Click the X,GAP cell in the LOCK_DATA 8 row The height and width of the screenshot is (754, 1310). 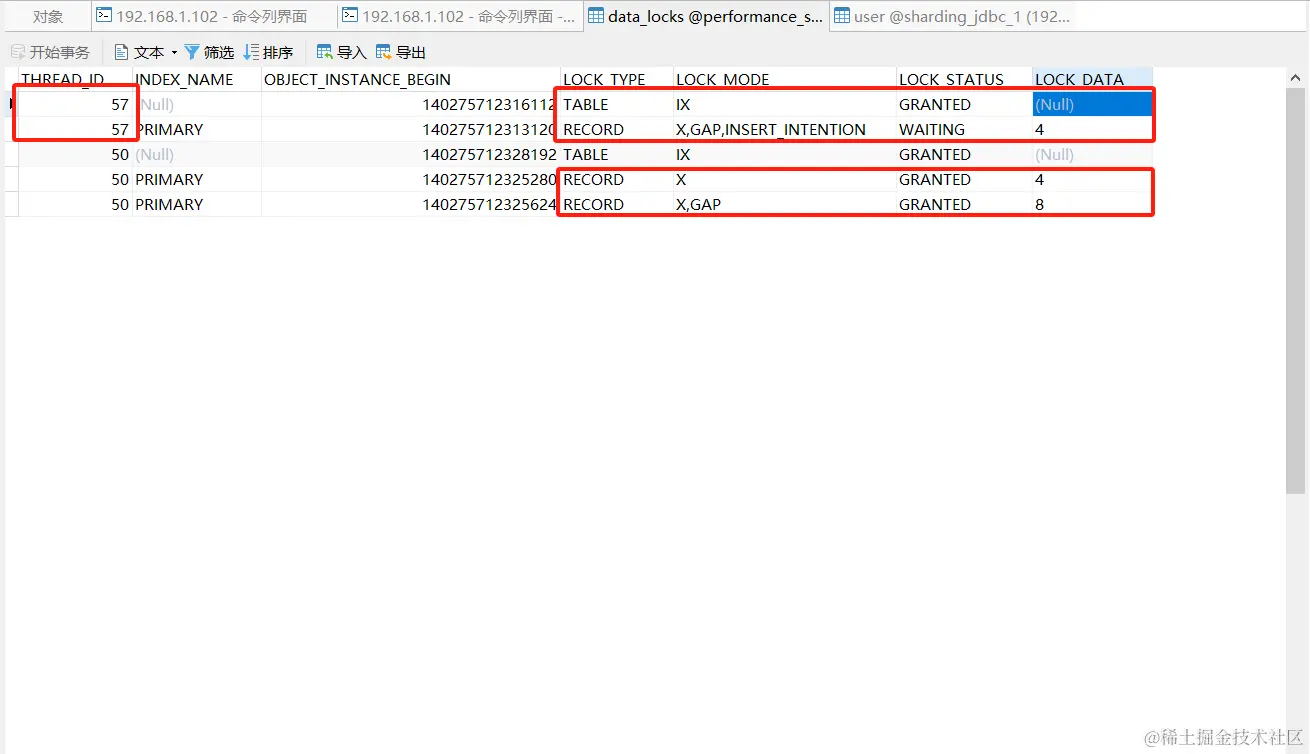785,204
